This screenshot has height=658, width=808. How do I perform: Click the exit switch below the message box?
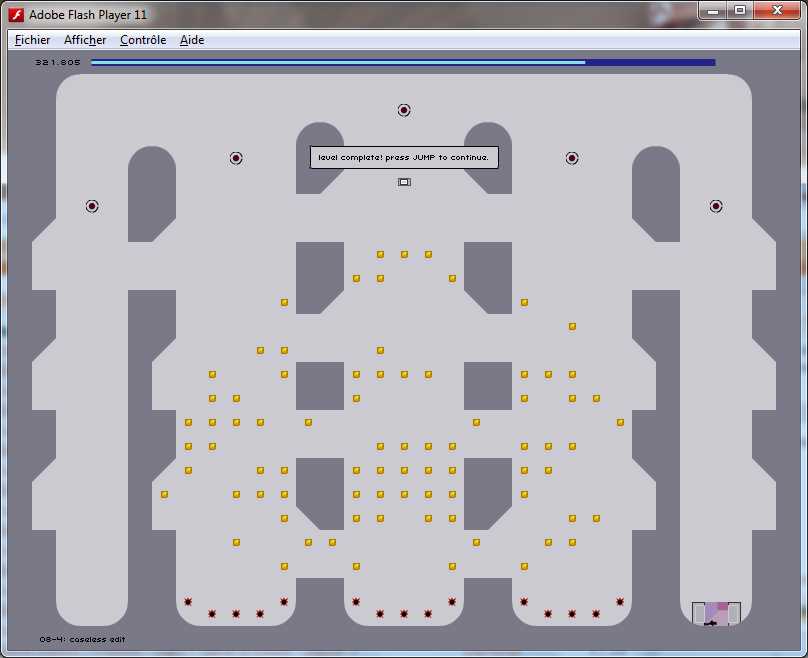click(x=404, y=182)
